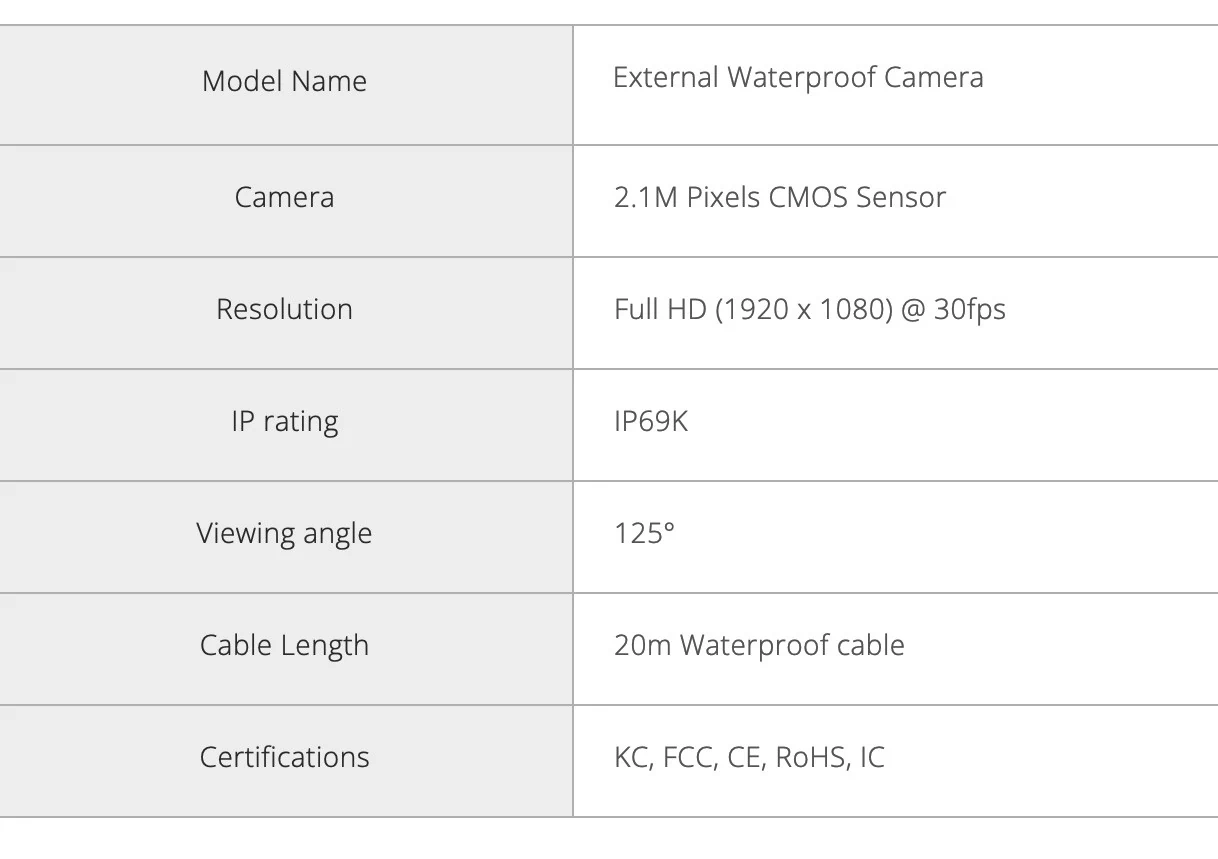Click the Viewing angle label
The width and height of the screenshot is (1218, 859).
[x=285, y=534]
